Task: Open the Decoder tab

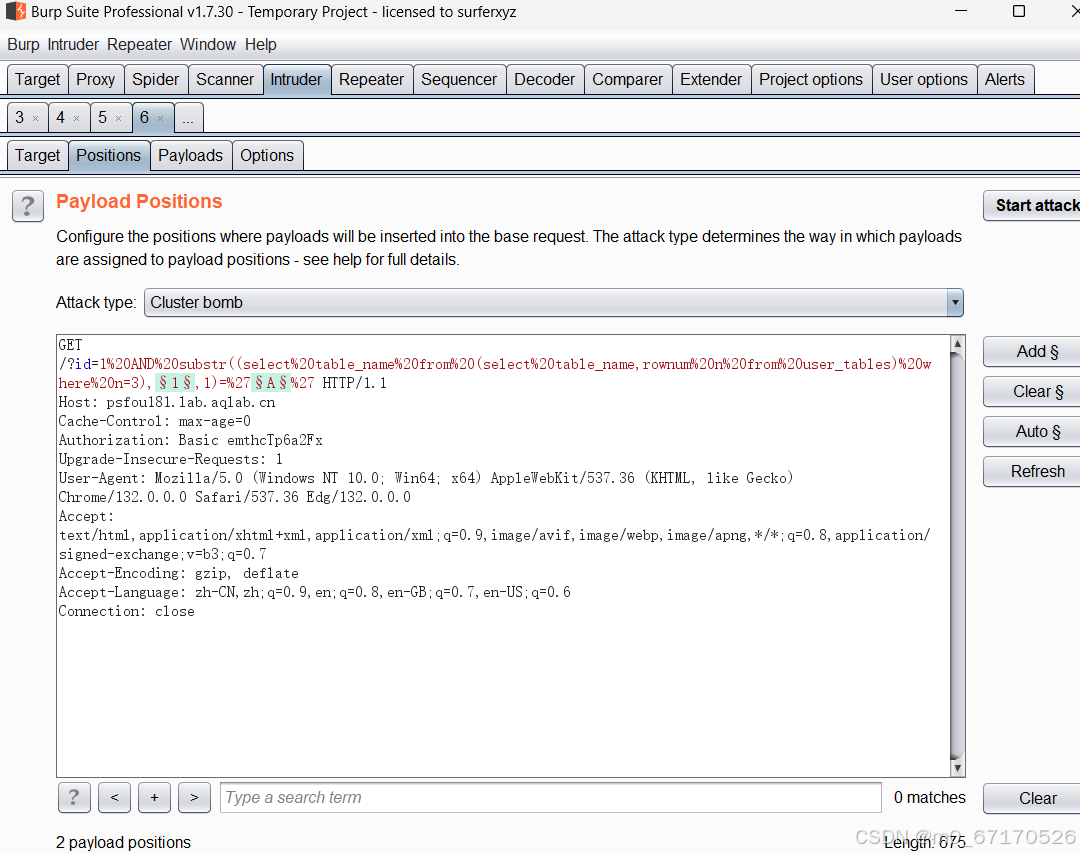Action: pyautogui.click(x=544, y=80)
